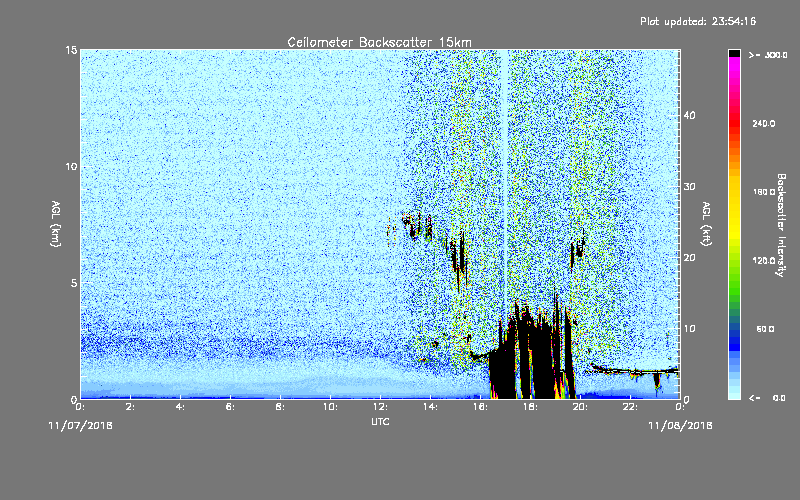Click the '240.0' colorbar value
Viewport: 800px width, 500px height.
764,123
